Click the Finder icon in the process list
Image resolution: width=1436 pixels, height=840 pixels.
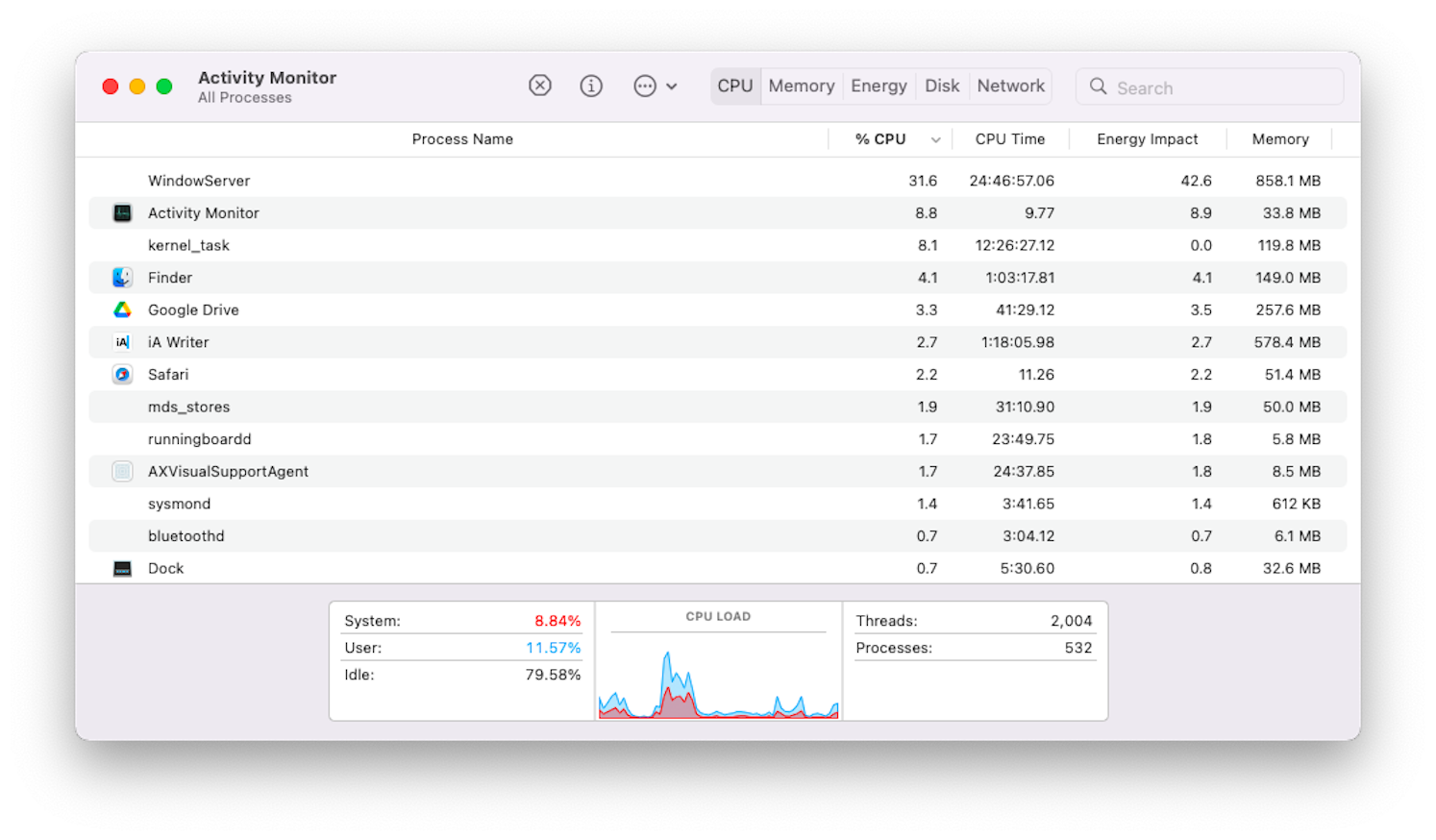pyautogui.click(x=122, y=277)
